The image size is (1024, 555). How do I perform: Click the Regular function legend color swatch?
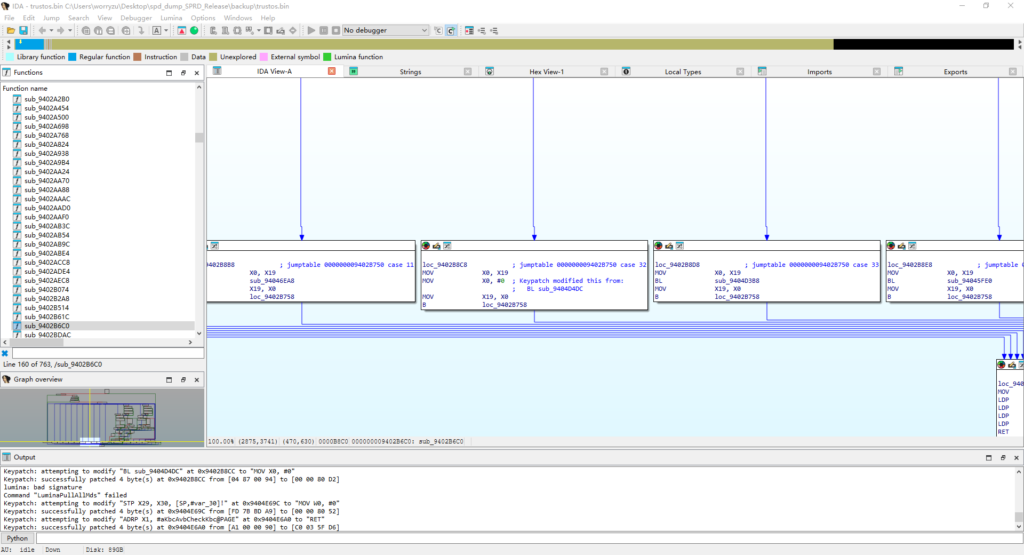click(x=72, y=57)
